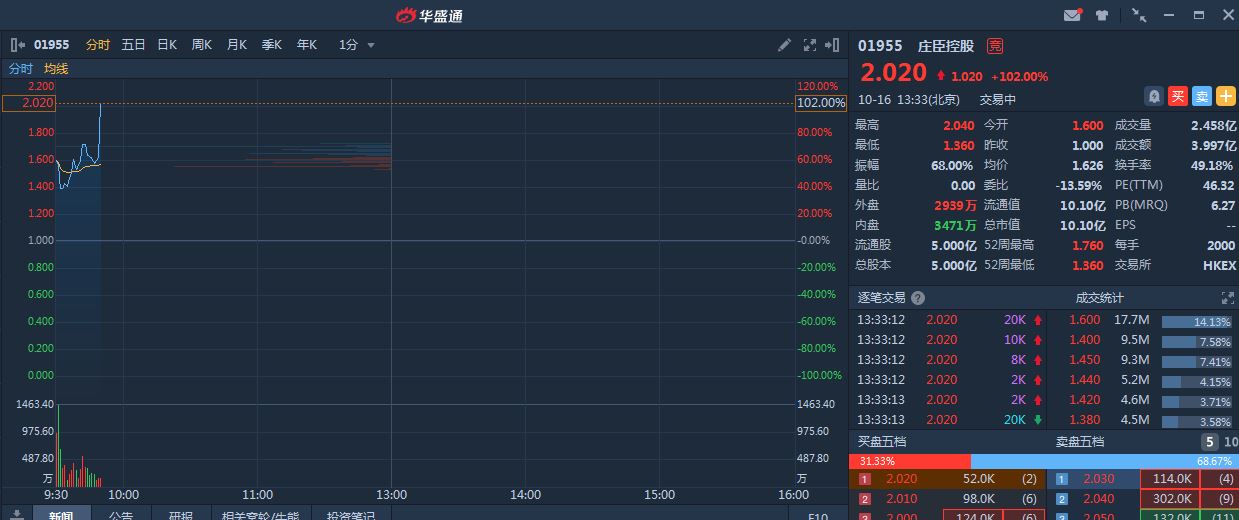Viewport: 1239px width, 520px height.
Task: Shrink window with the compact mode icon
Action: (1139, 15)
